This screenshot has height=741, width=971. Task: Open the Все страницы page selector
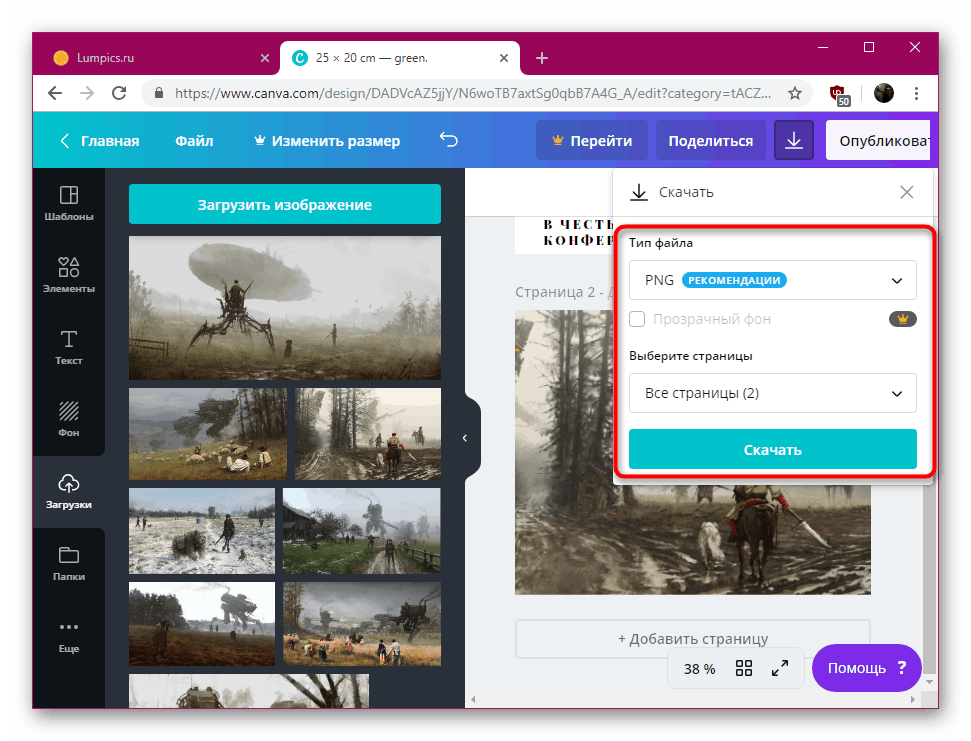click(772, 393)
